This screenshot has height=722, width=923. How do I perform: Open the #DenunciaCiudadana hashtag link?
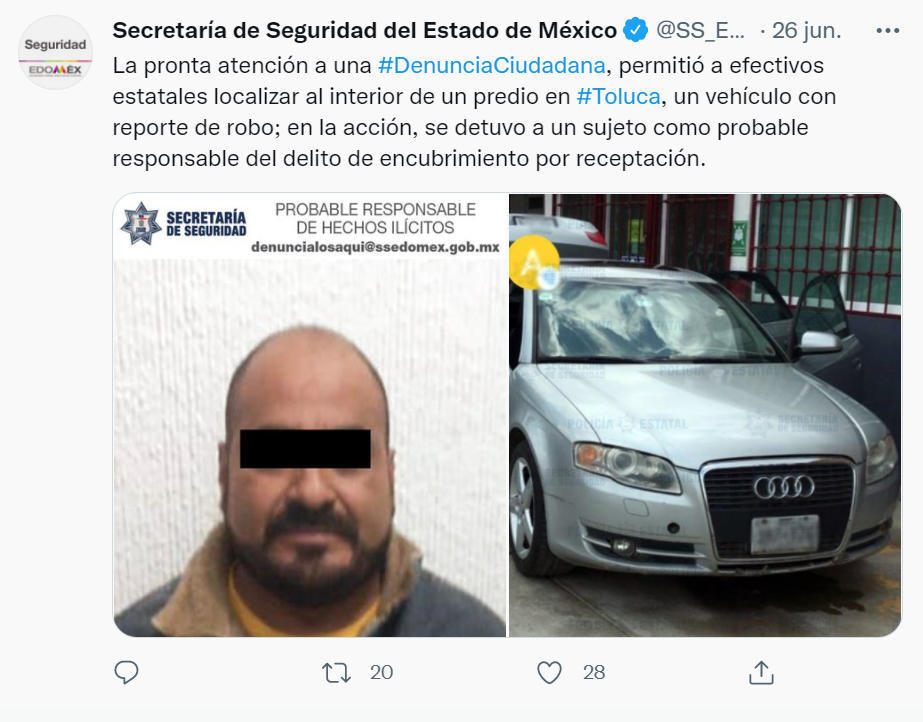(x=492, y=65)
